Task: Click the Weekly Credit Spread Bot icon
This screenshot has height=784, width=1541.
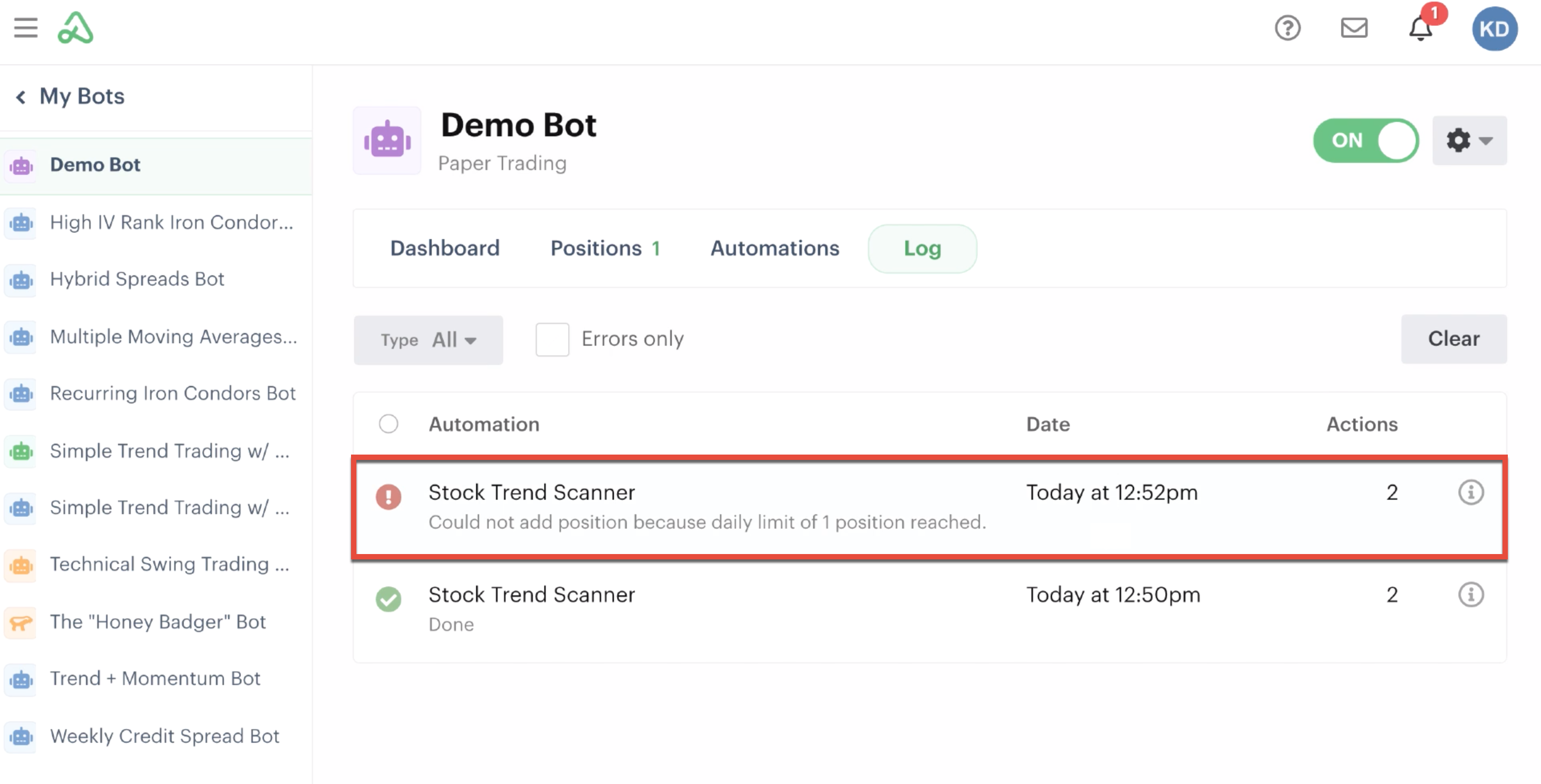Action: [21, 737]
